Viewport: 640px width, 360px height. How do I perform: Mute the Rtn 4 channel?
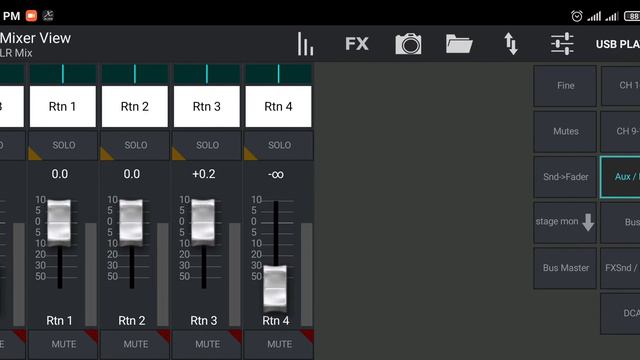pos(278,344)
